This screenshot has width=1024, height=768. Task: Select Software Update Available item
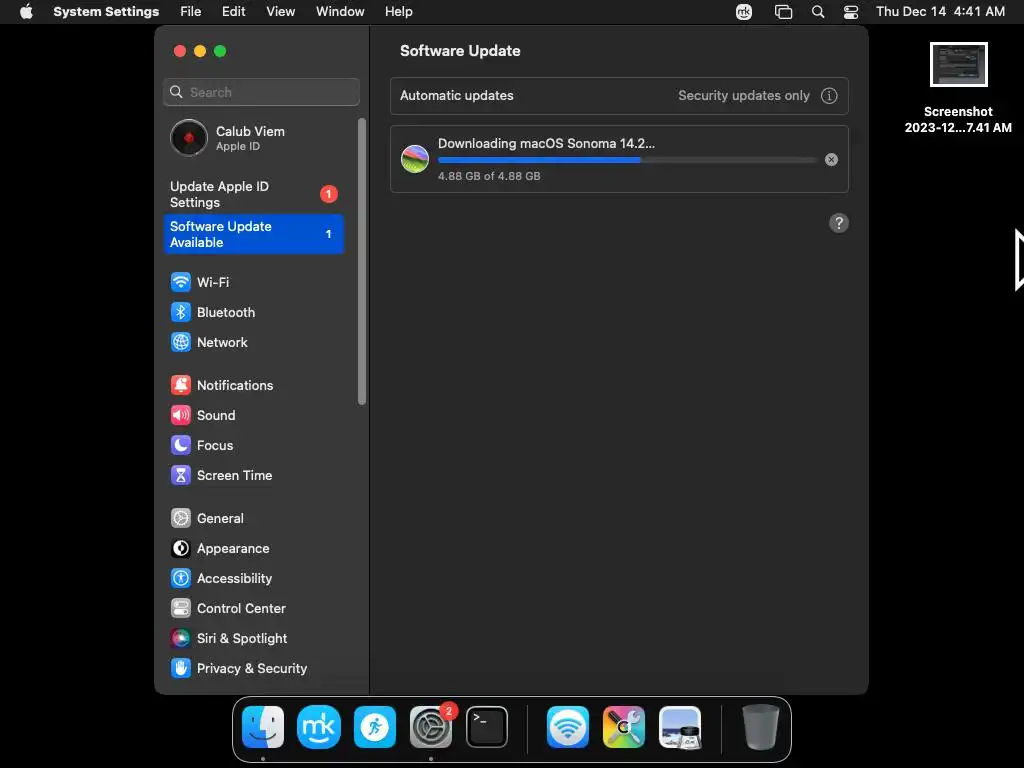click(x=253, y=234)
